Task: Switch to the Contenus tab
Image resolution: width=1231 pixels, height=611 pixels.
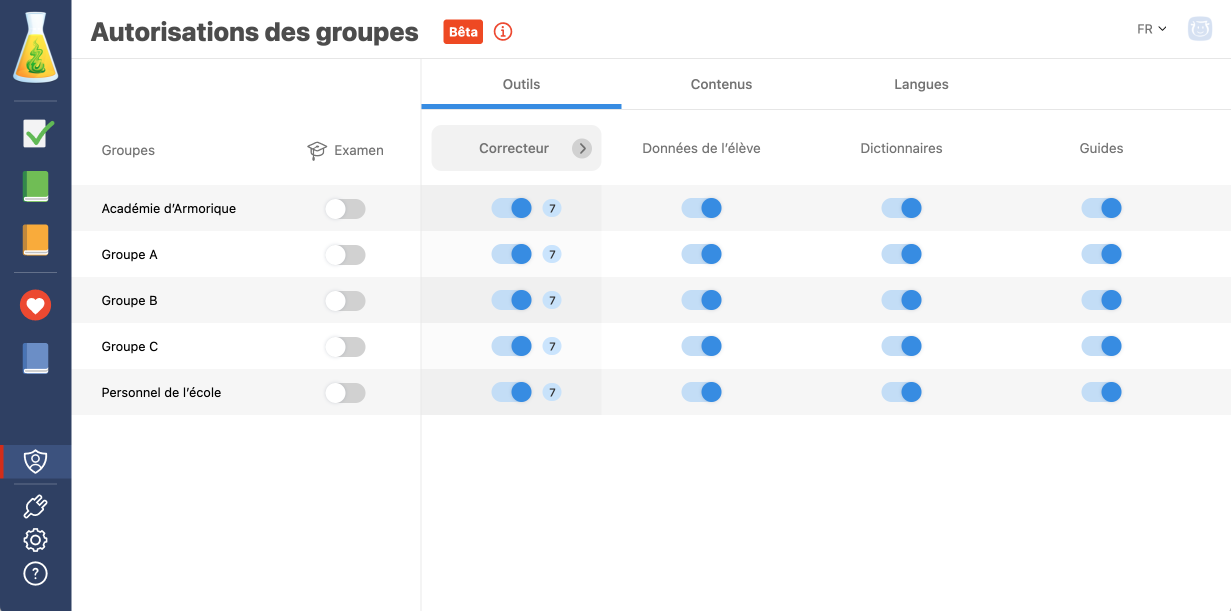Action: (x=721, y=85)
